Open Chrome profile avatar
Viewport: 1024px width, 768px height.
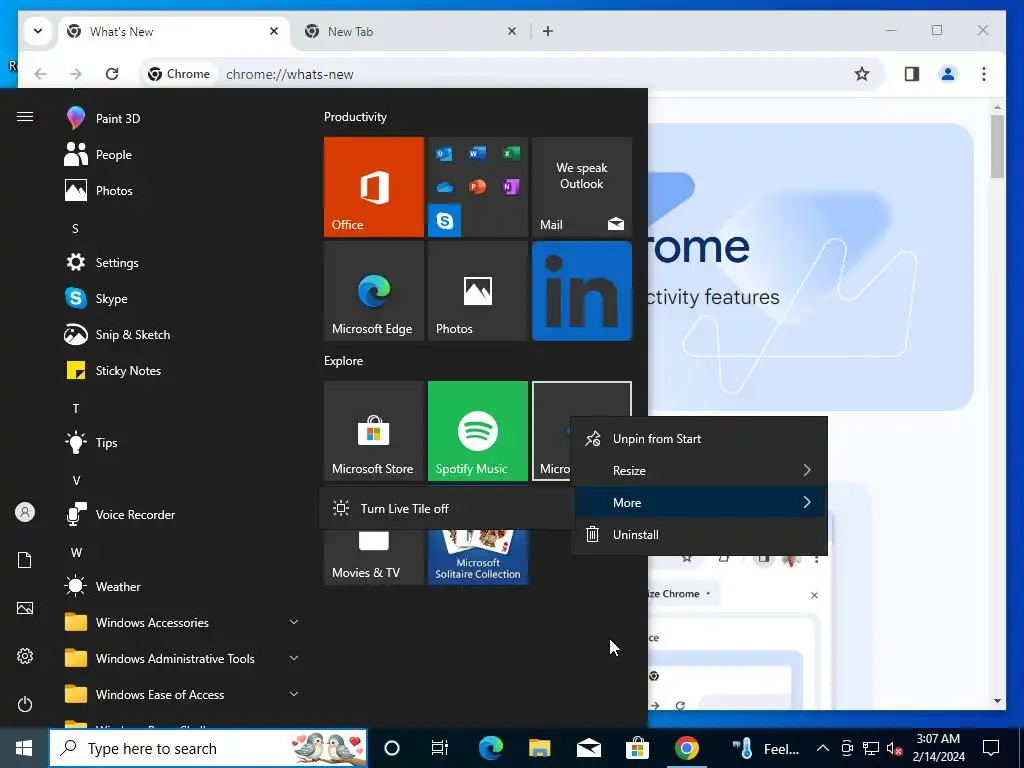[948, 74]
